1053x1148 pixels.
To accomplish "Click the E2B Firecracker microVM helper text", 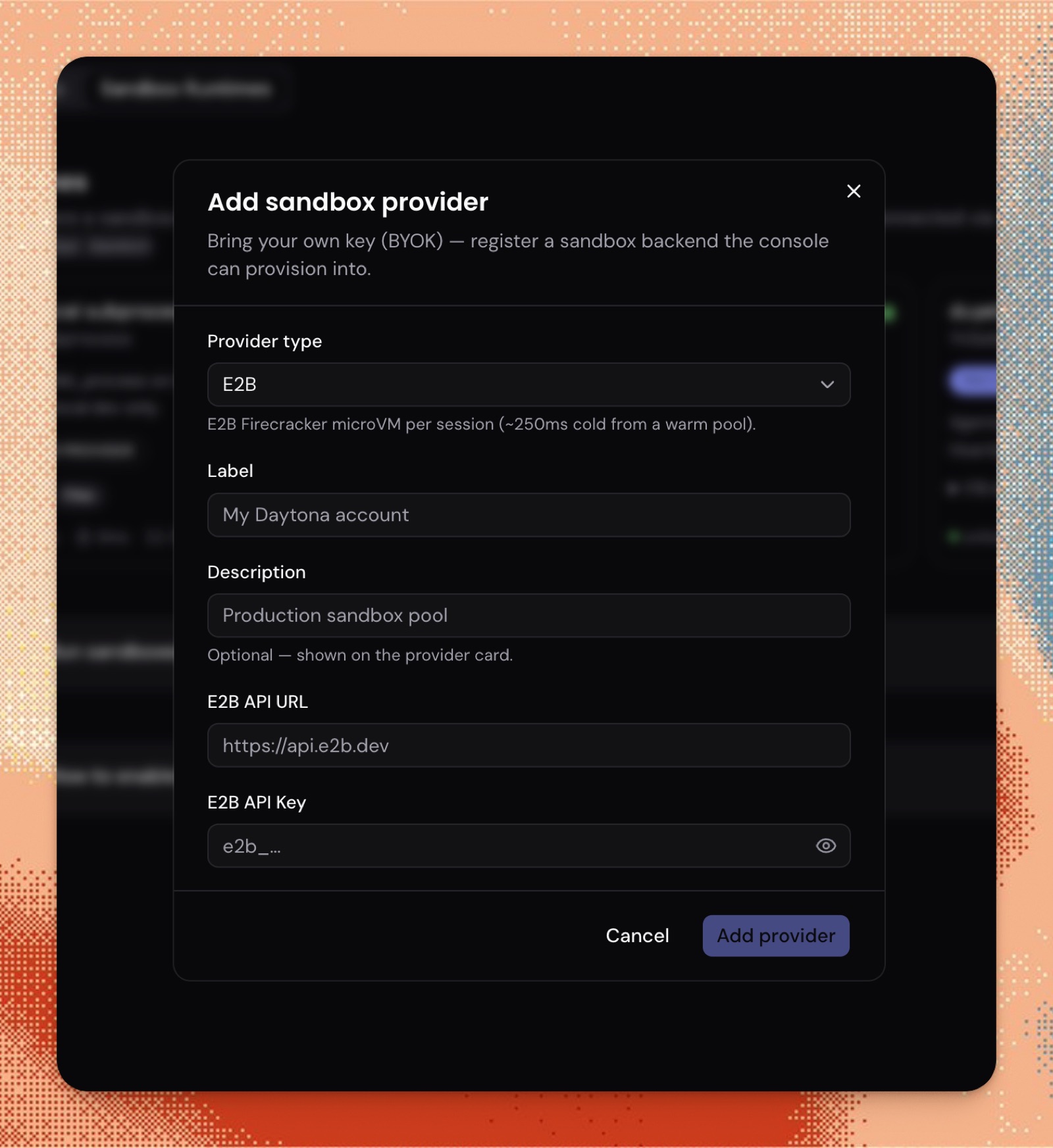I will click(x=481, y=424).
